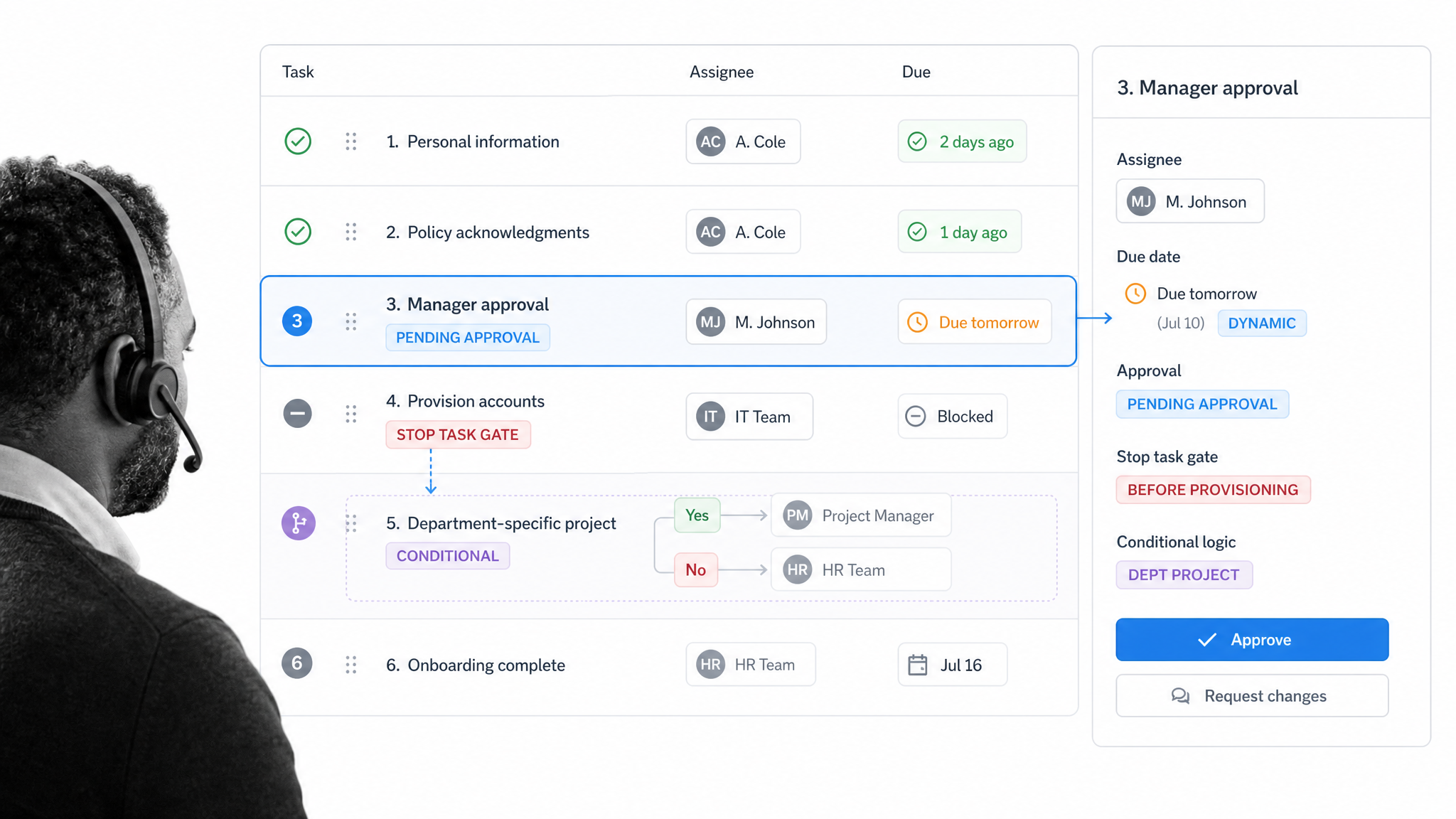Click the HR avatar in Onboarding complete row

tap(710, 665)
